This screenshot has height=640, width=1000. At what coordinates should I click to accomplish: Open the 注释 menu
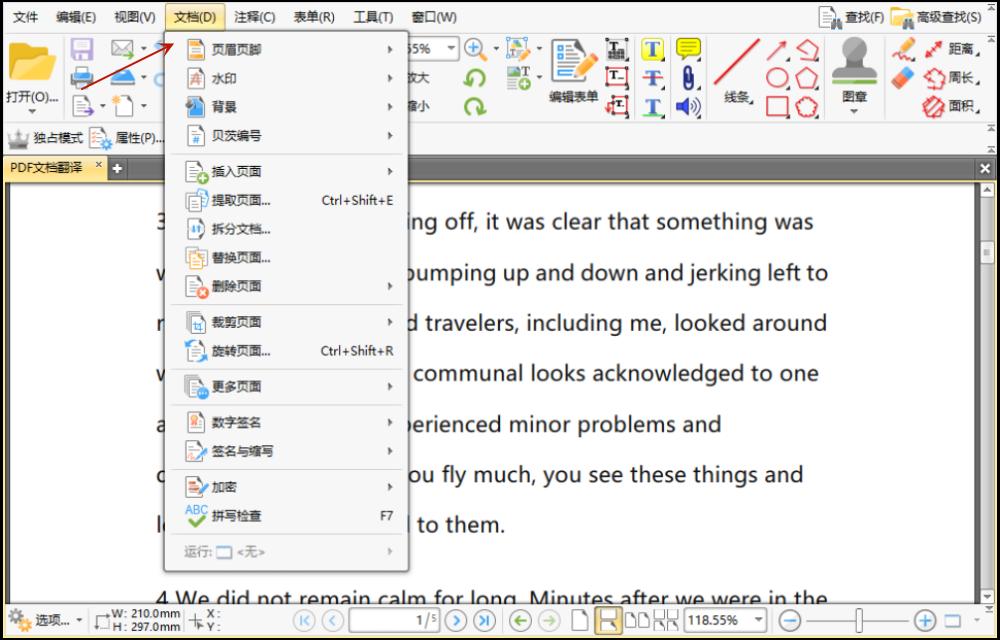[254, 17]
